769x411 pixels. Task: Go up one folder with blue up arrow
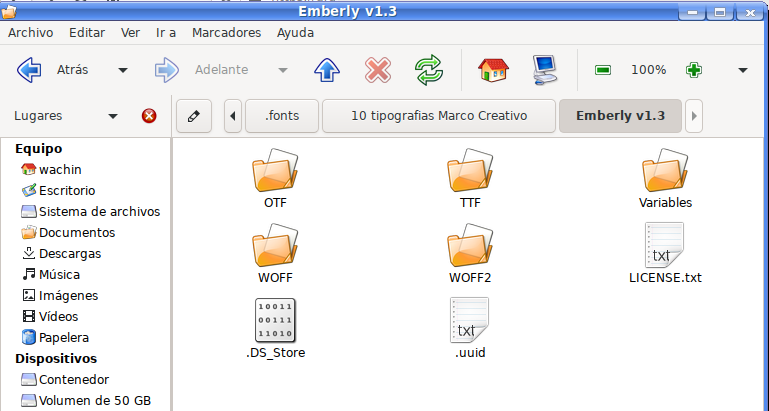pos(327,70)
